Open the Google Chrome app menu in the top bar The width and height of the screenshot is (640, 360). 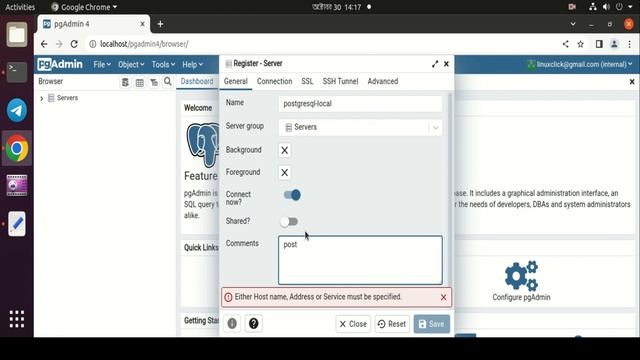(84, 7)
